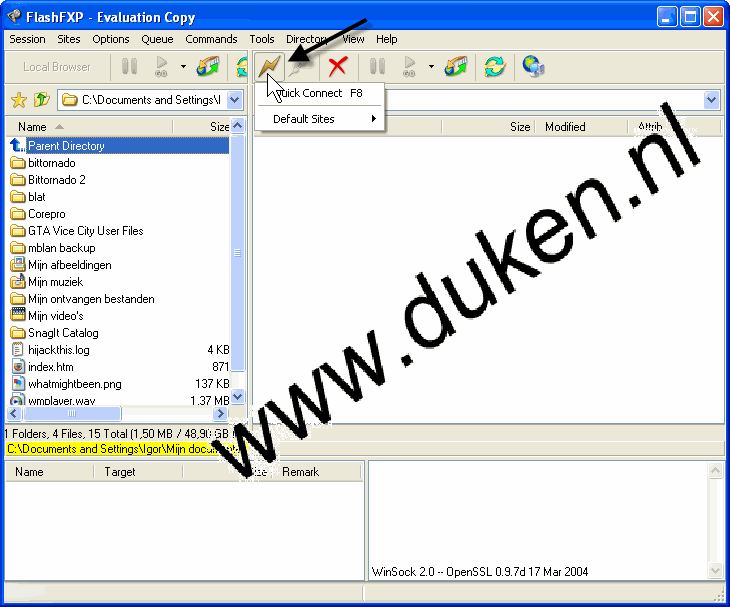Click the queue Remark column header
The height and width of the screenshot is (607, 730).
(x=317, y=472)
